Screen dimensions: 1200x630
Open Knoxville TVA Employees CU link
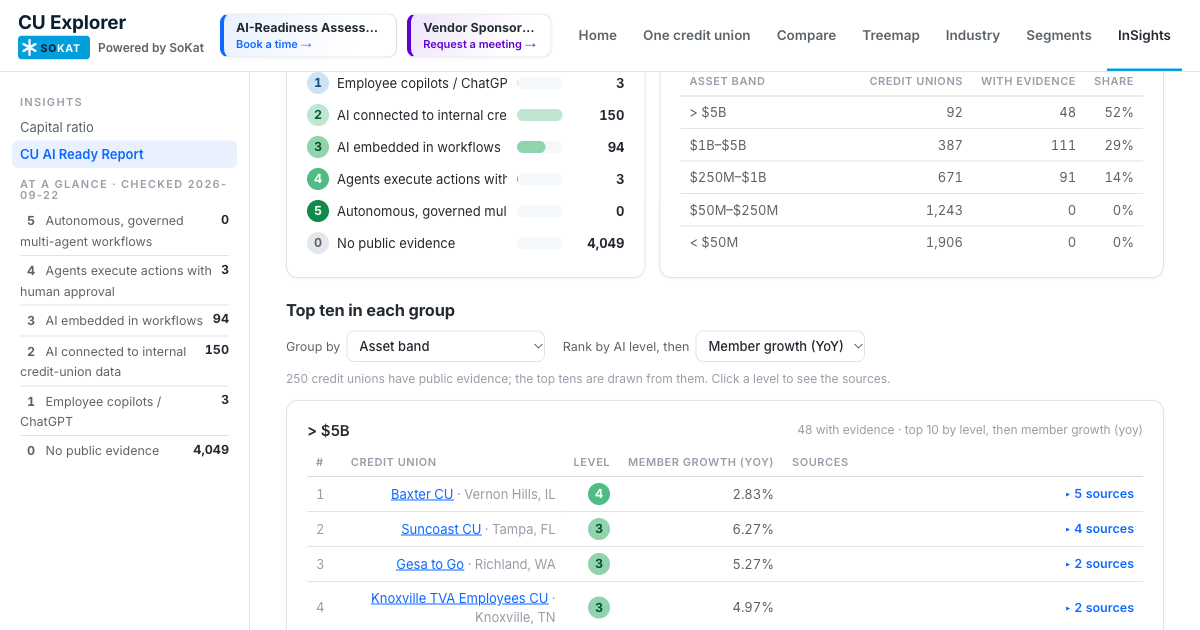[460, 598]
